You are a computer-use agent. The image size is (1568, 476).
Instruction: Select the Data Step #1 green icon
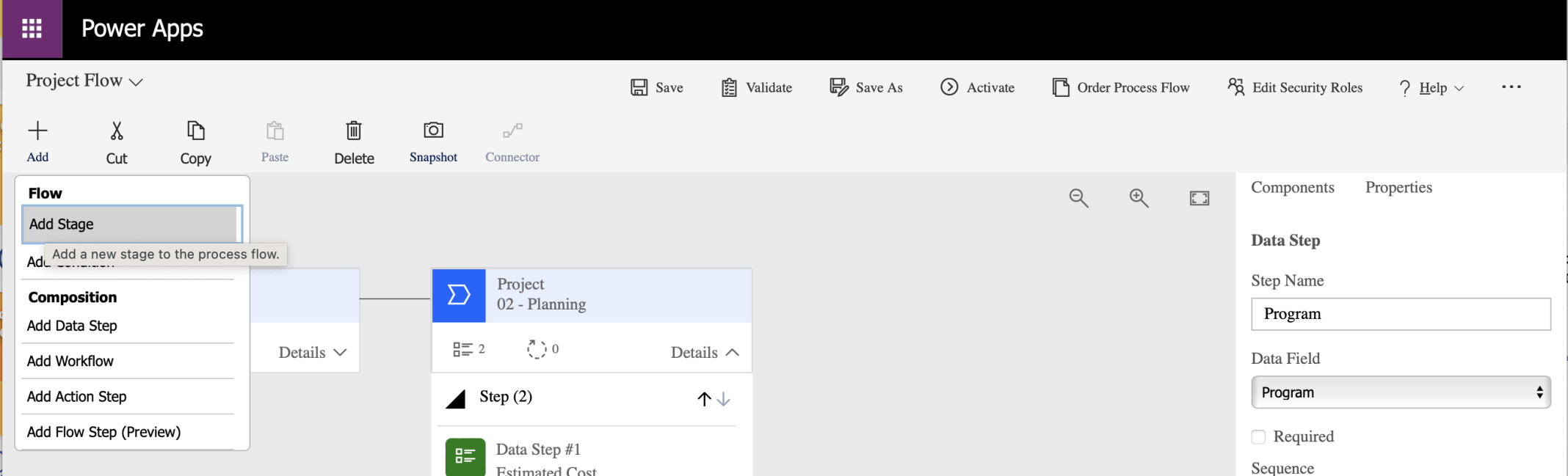coord(465,457)
